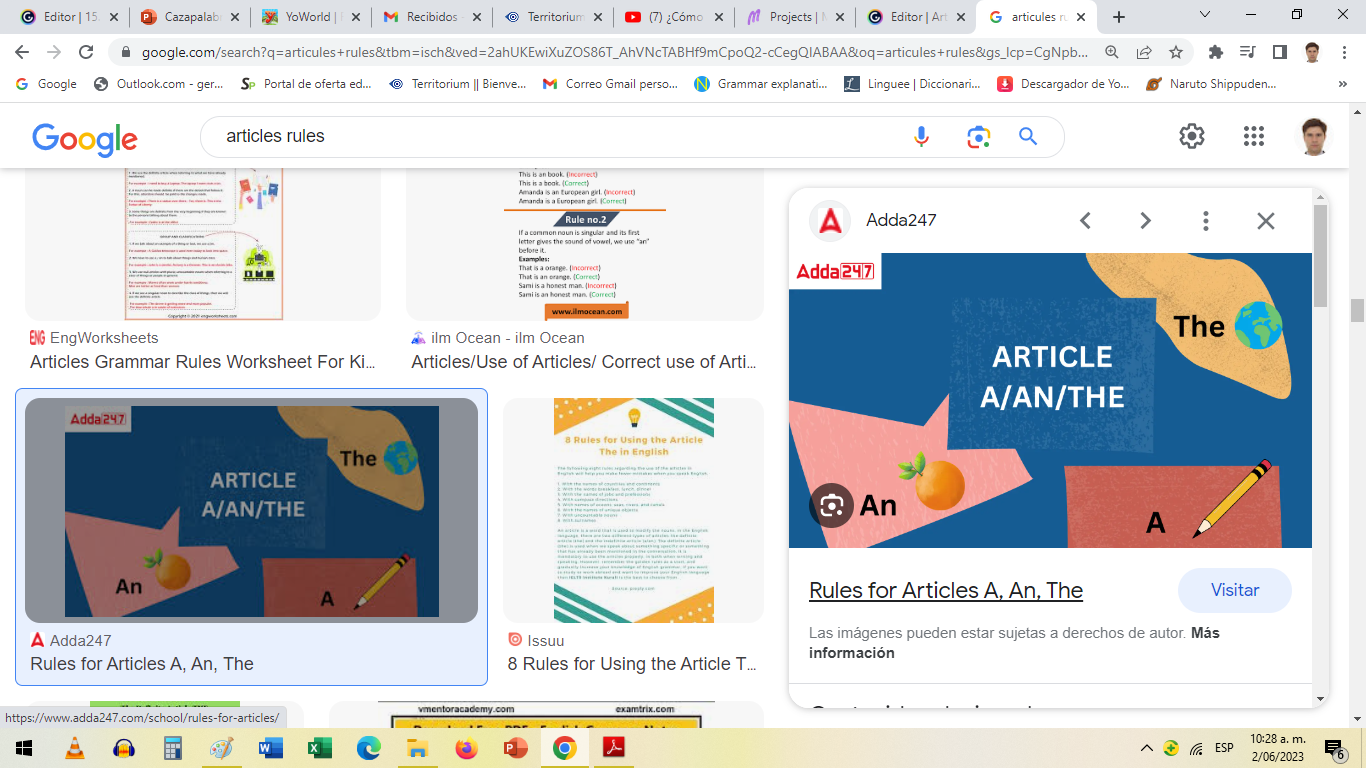Click the Visitar button
This screenshot has width=1366, height=768.
1234,590
